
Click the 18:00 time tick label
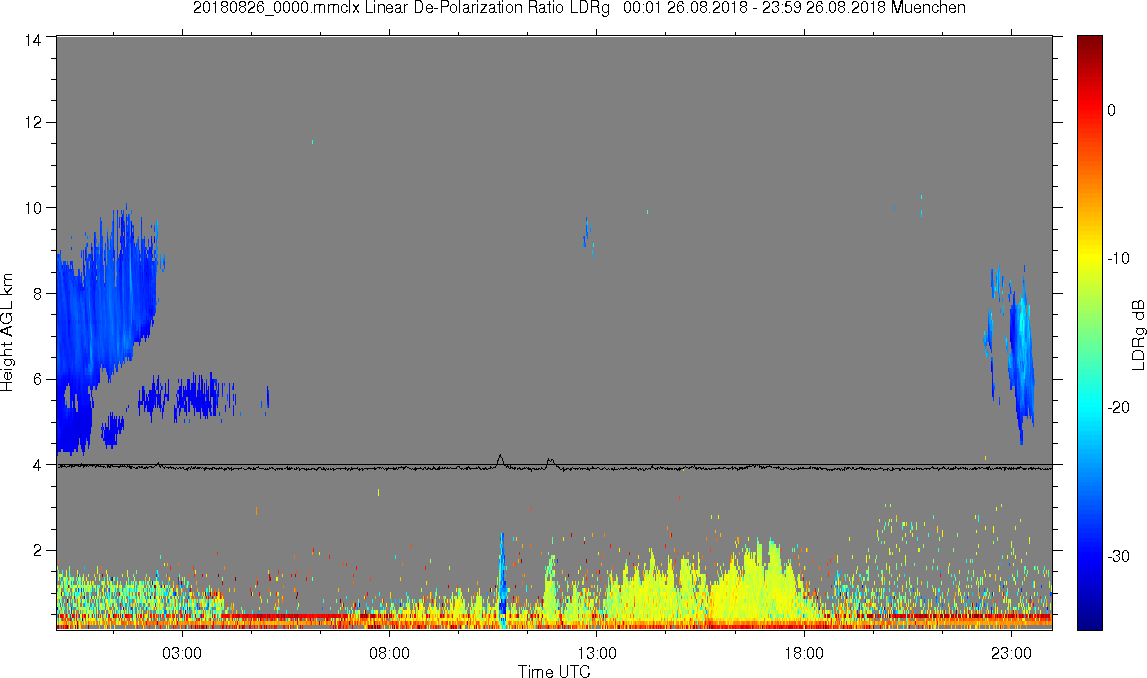pyautogui.click(x=804, y=653)
